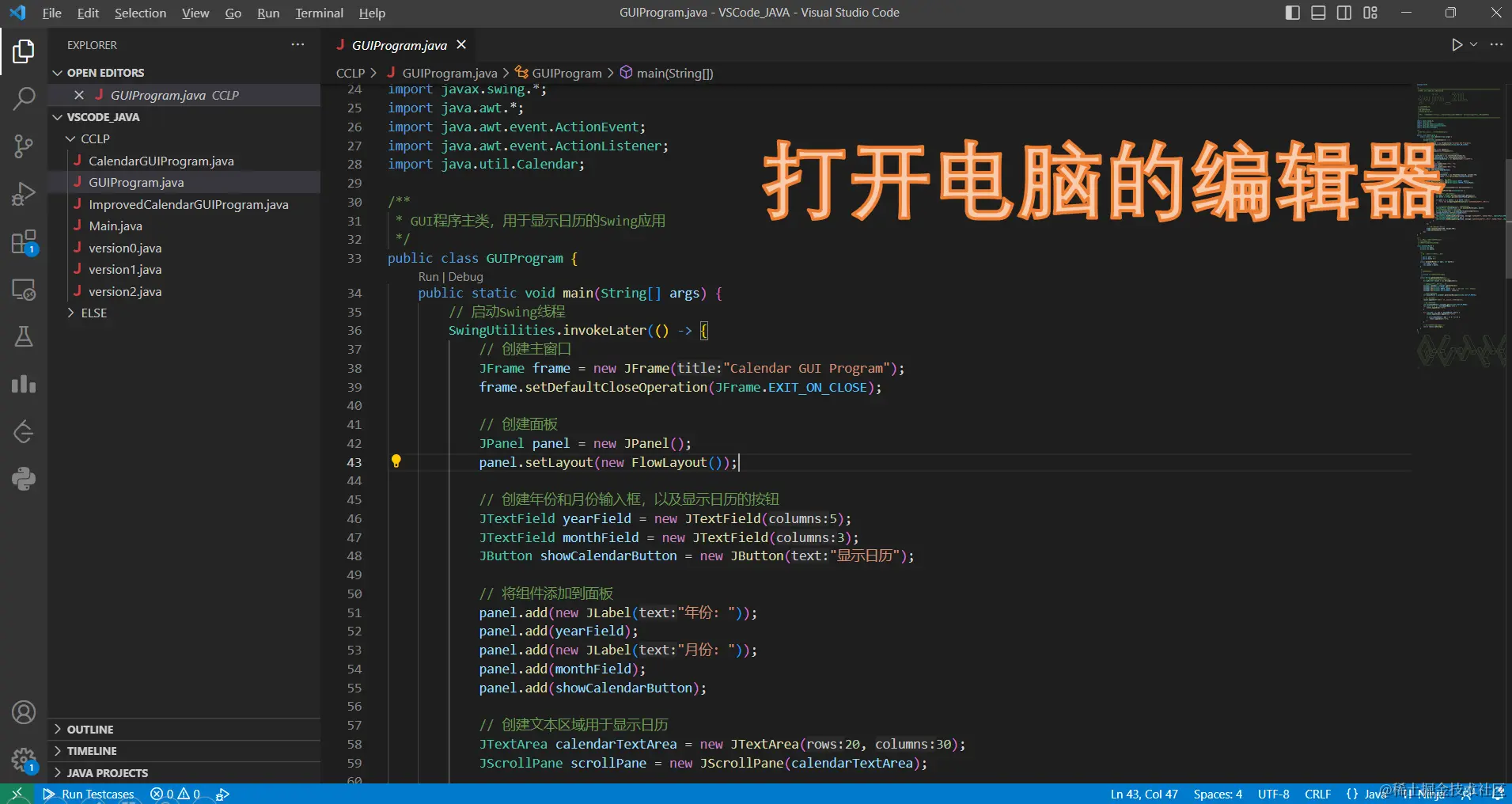Open the Testing flask view

(24, 337)
